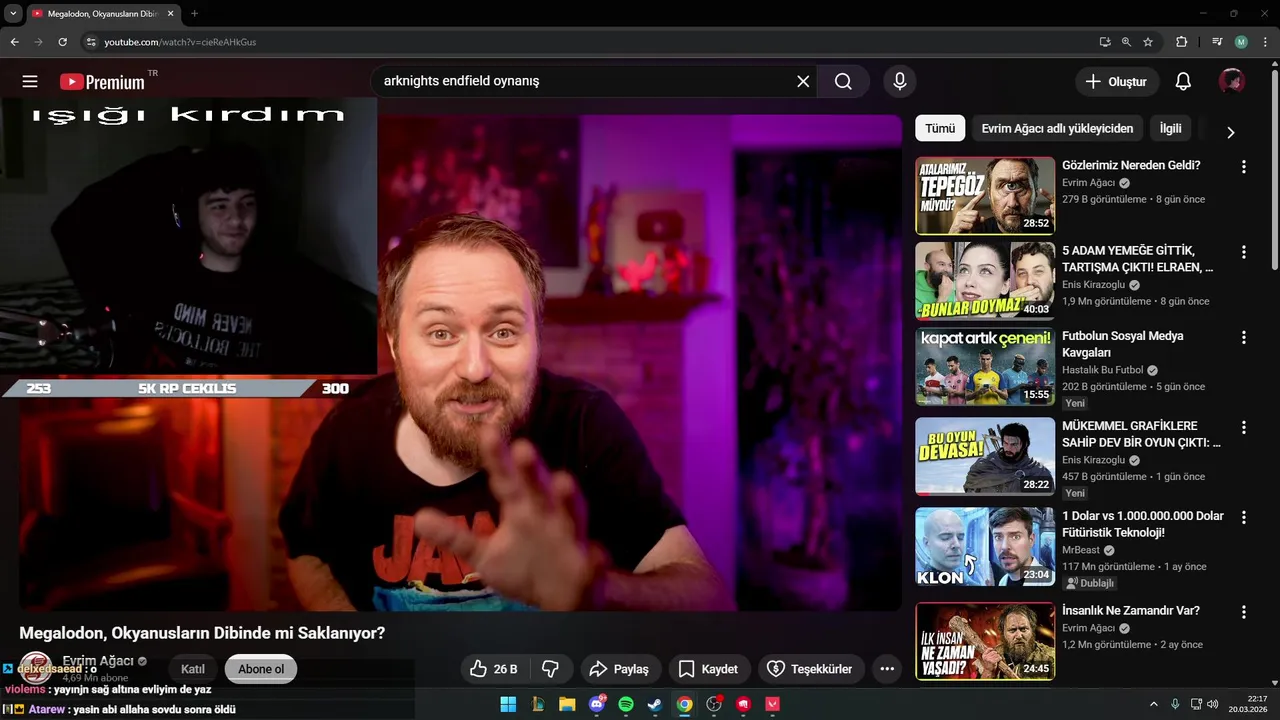Open Chrome profile M avatar
Image resolution: width=1280 pixels, height=720 pixels.
(x=1241, y=42)
